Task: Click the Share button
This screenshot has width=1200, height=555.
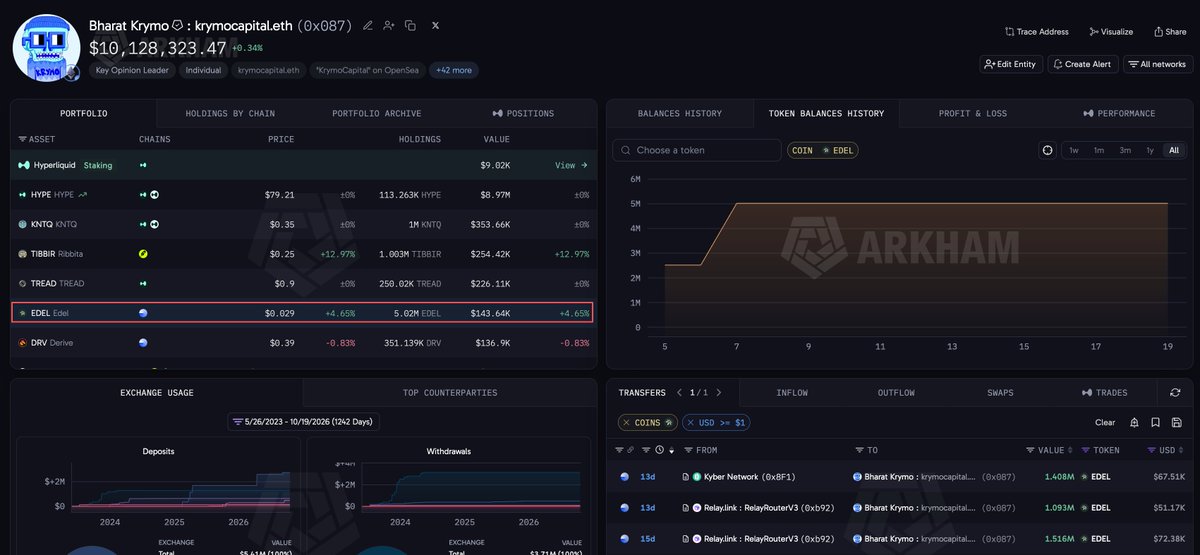Action: click(1169, 32)
